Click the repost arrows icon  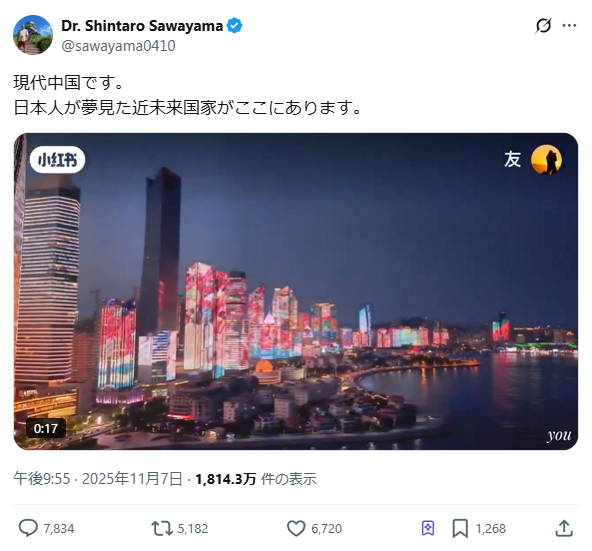click(162, 528)
